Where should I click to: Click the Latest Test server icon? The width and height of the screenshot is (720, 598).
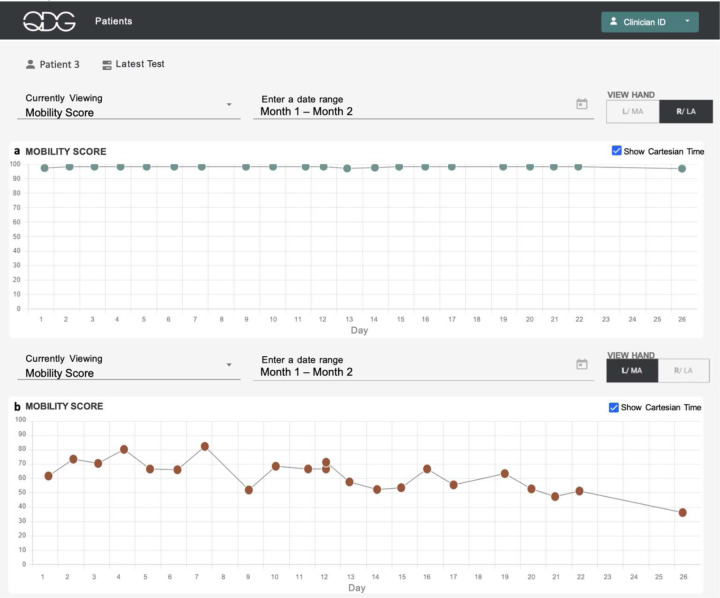[107, 65]
